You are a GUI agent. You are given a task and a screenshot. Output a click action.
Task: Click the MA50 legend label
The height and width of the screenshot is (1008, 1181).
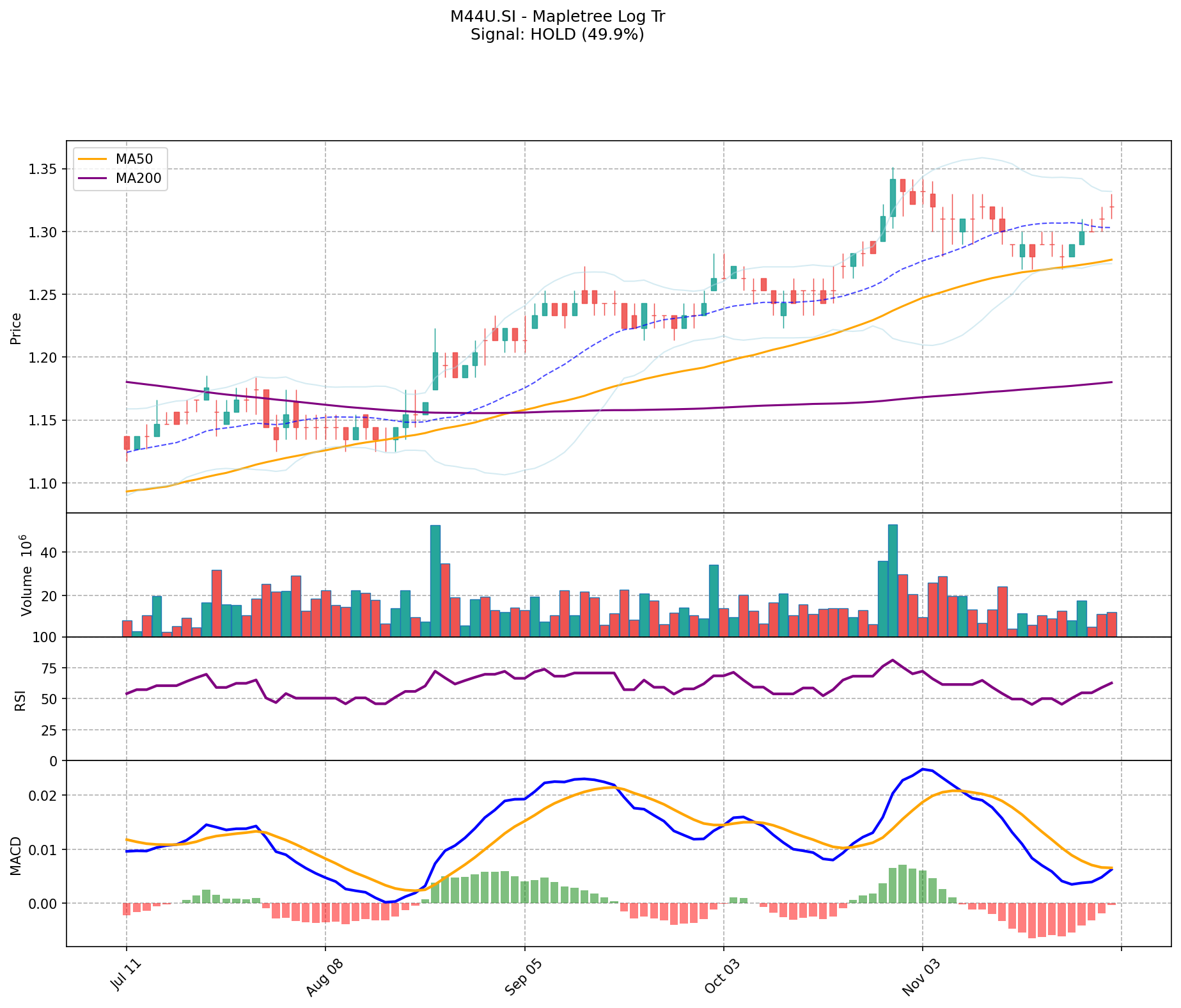(134, 159)
